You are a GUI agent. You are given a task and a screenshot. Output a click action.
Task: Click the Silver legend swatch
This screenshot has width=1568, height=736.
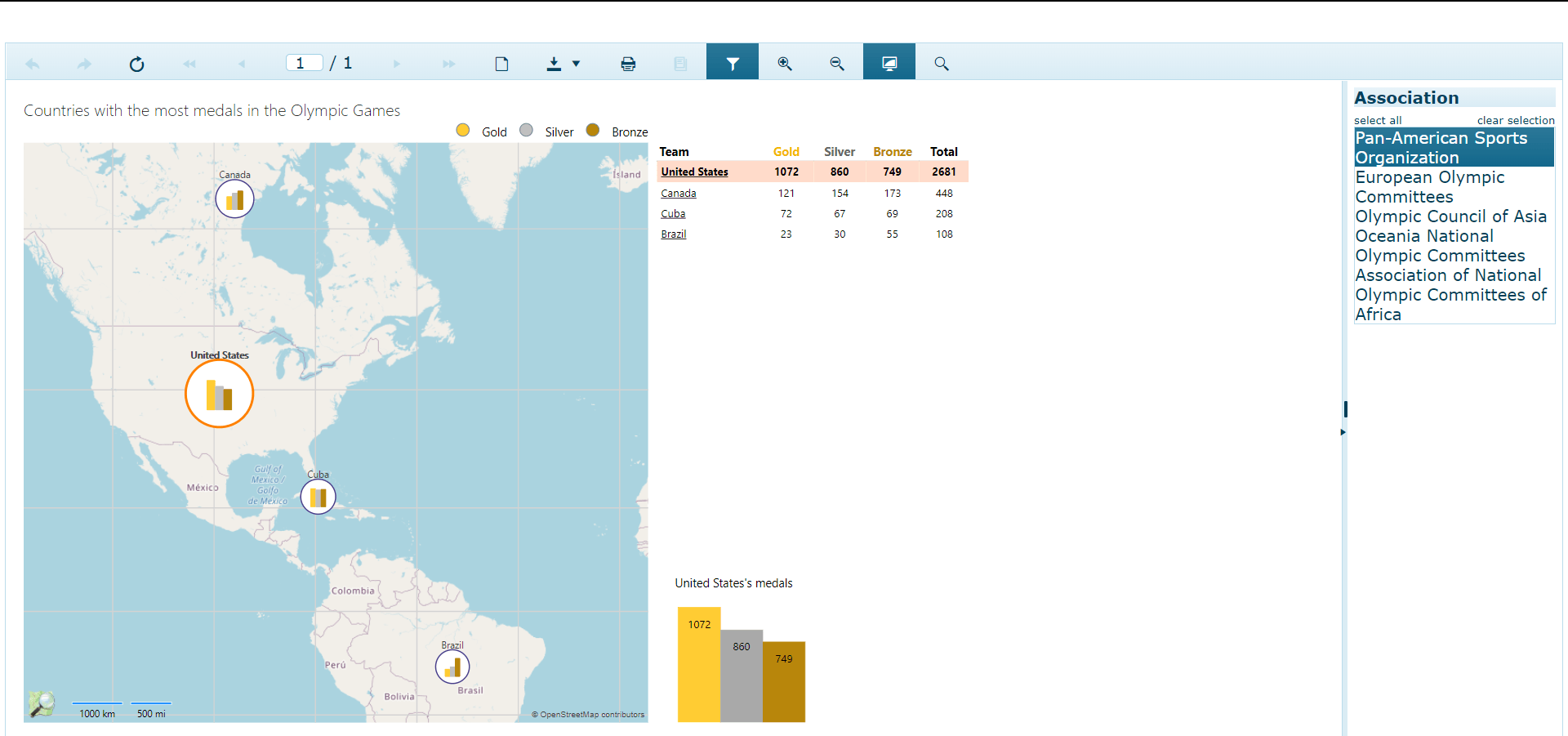coord(527,130)
